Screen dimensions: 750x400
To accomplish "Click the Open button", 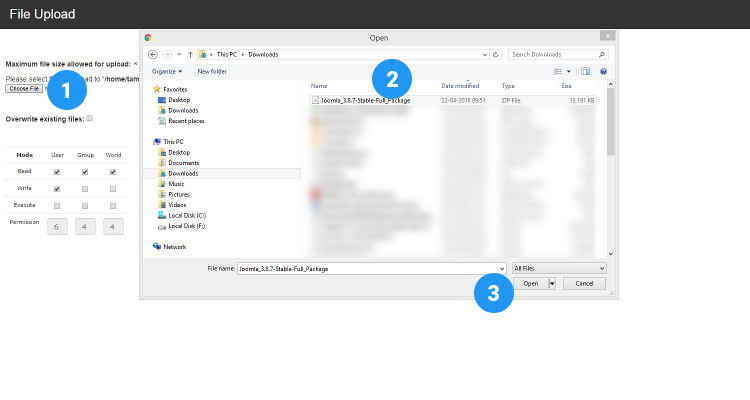I will [530, 284].
